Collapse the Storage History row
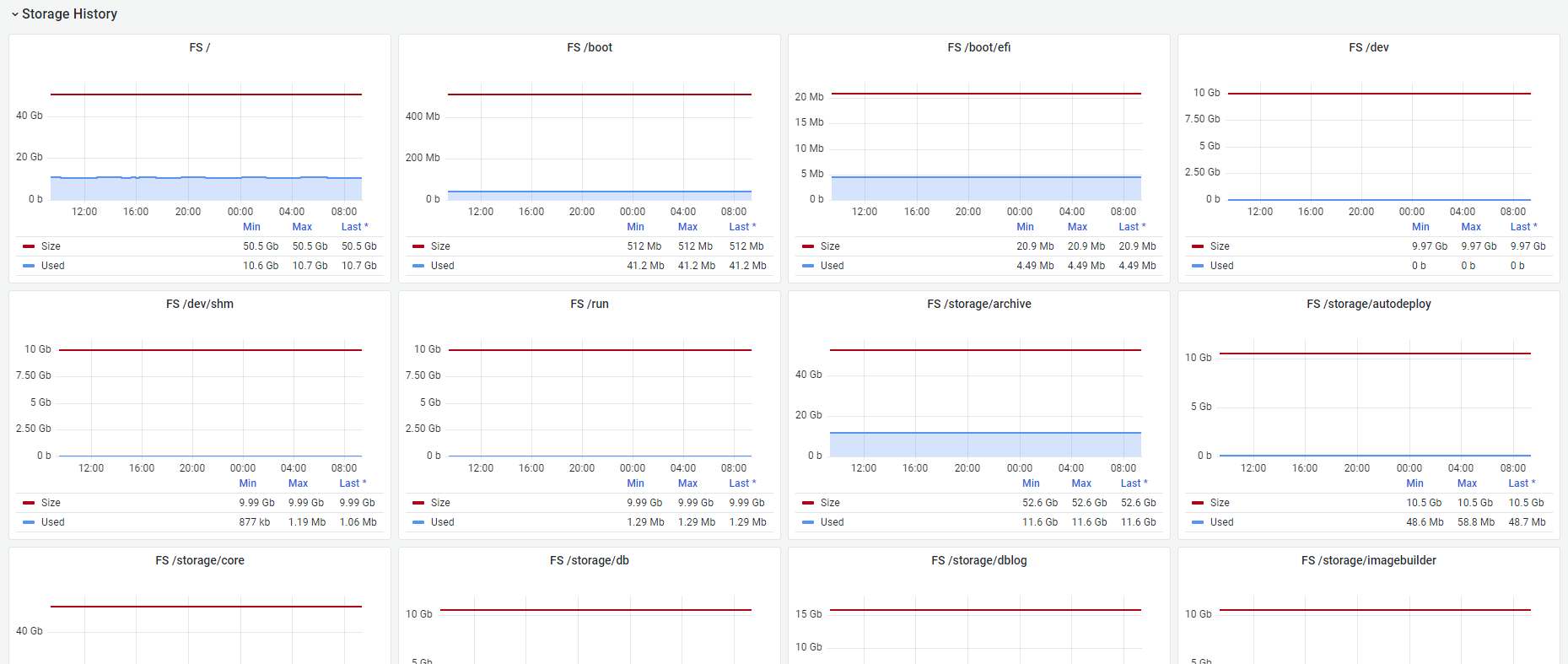 click(63, 13)
